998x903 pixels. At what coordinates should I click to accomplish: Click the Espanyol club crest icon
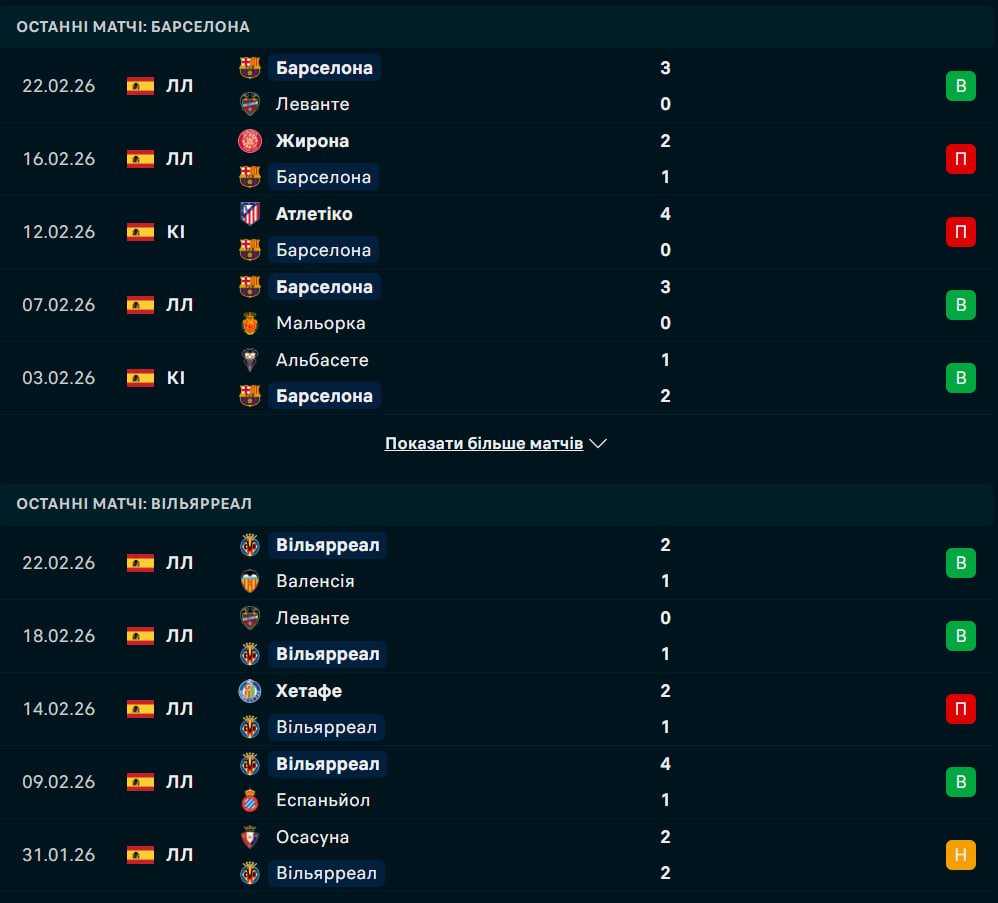pos(249,800)
